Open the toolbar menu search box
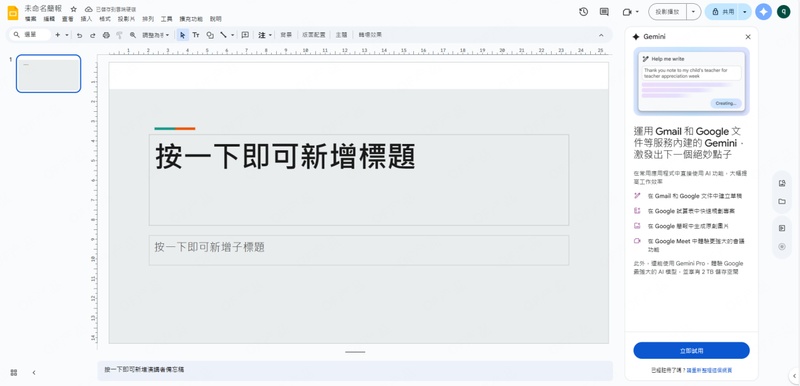Viewport: 800px width, 386px height. [x=31, y=35]
